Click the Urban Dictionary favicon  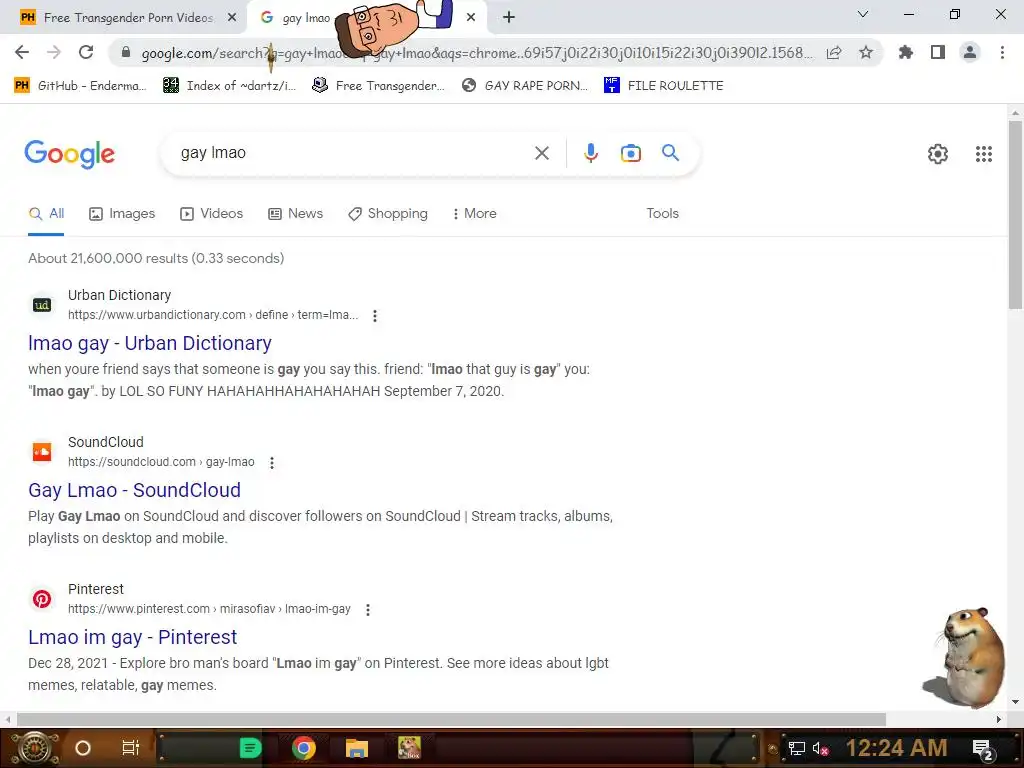(x=42, y=305)
